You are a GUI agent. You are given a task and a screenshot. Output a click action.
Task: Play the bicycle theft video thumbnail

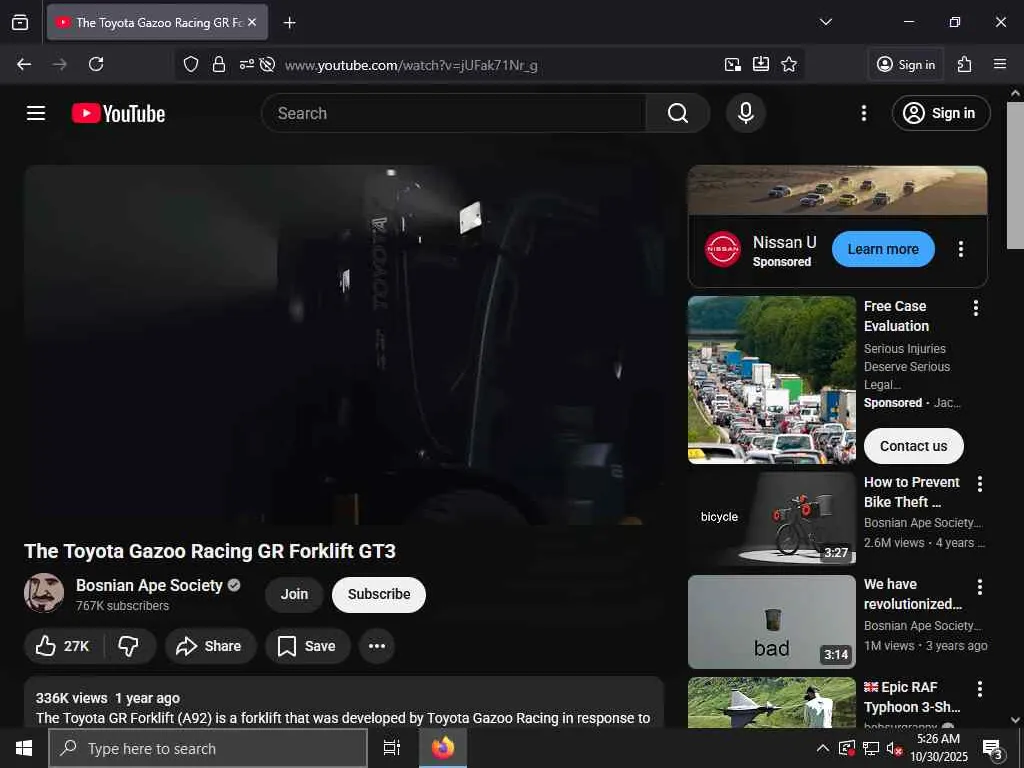(771, 519)
